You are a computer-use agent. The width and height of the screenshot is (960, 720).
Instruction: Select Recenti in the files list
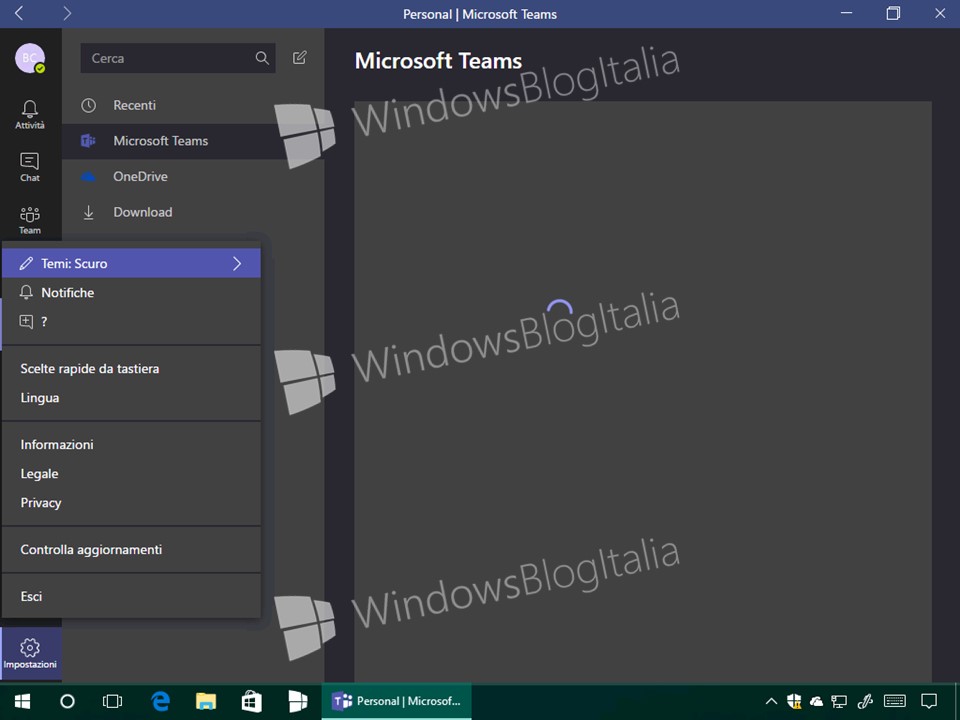pos(193,105)
